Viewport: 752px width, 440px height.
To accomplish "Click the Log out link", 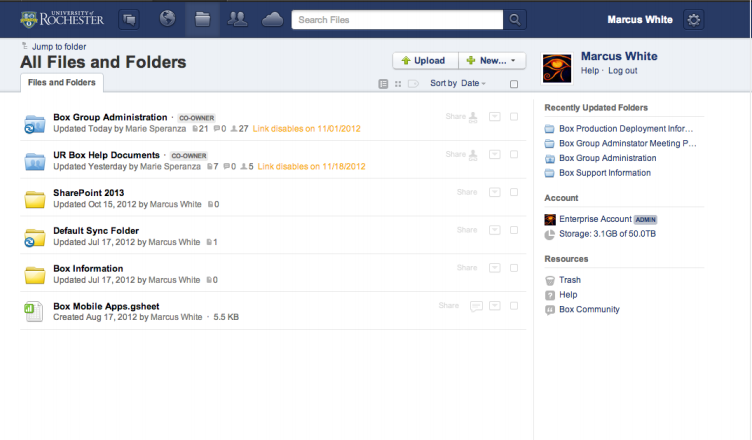I will (623, 71).
